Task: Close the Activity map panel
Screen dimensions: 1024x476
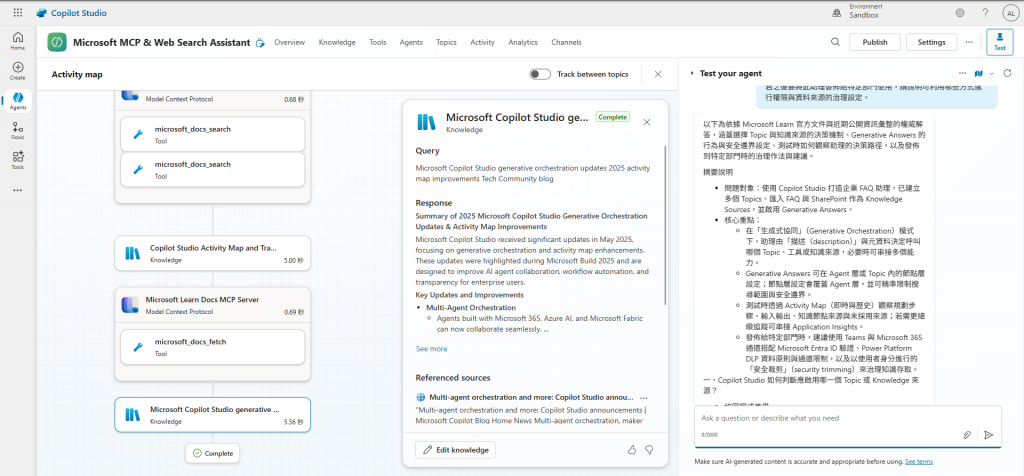Action: tap(658, 74)
